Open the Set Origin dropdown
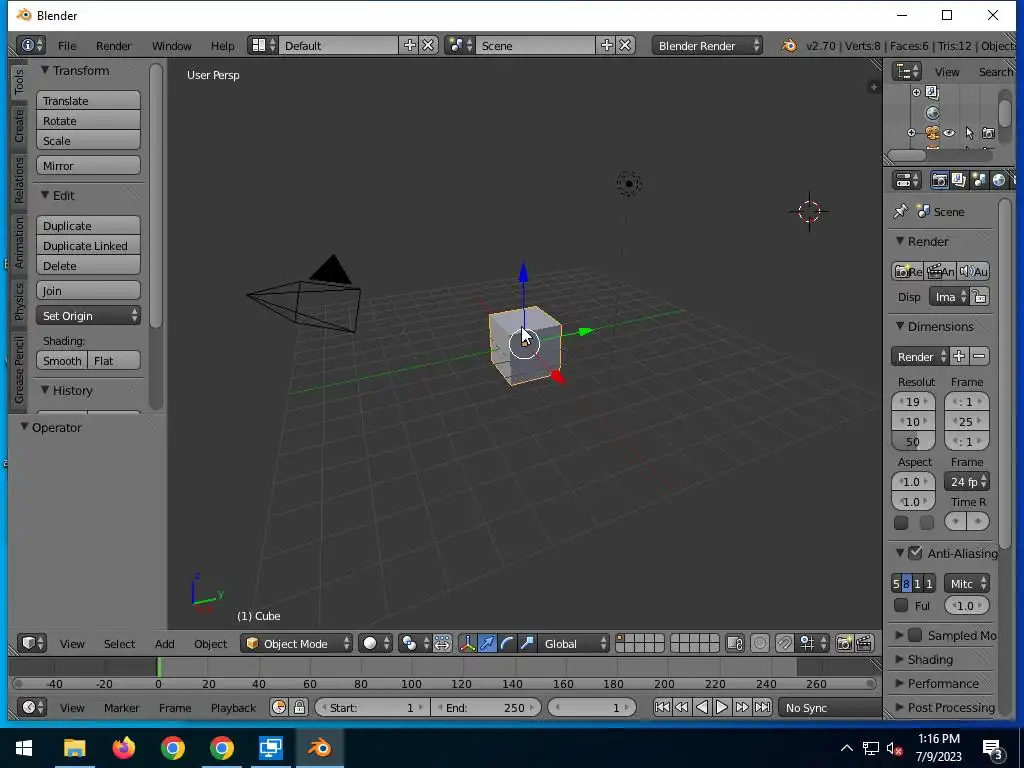The width and height of the screenshot is (1024, 768). pyautogui.click(x=88, y=315)
